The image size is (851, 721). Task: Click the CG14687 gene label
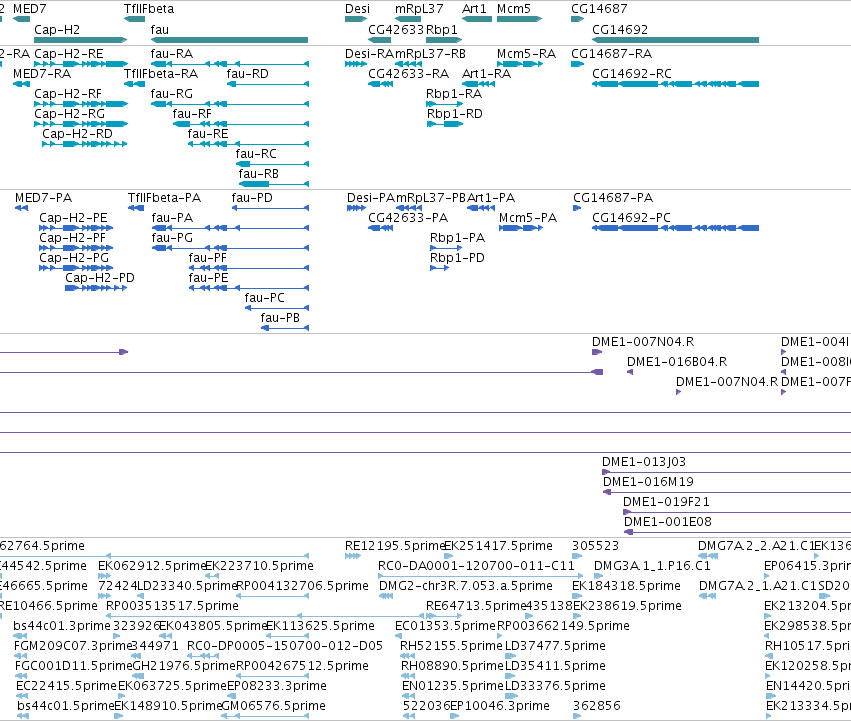599,9
